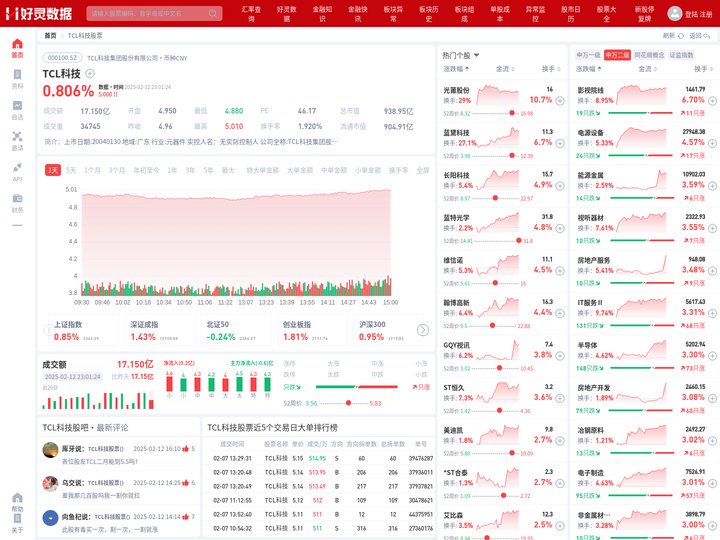This screenshot has width=720, height=540.
Task: Add 蓝黛科技 with its plus icon
Action: (x=560, y=143)
